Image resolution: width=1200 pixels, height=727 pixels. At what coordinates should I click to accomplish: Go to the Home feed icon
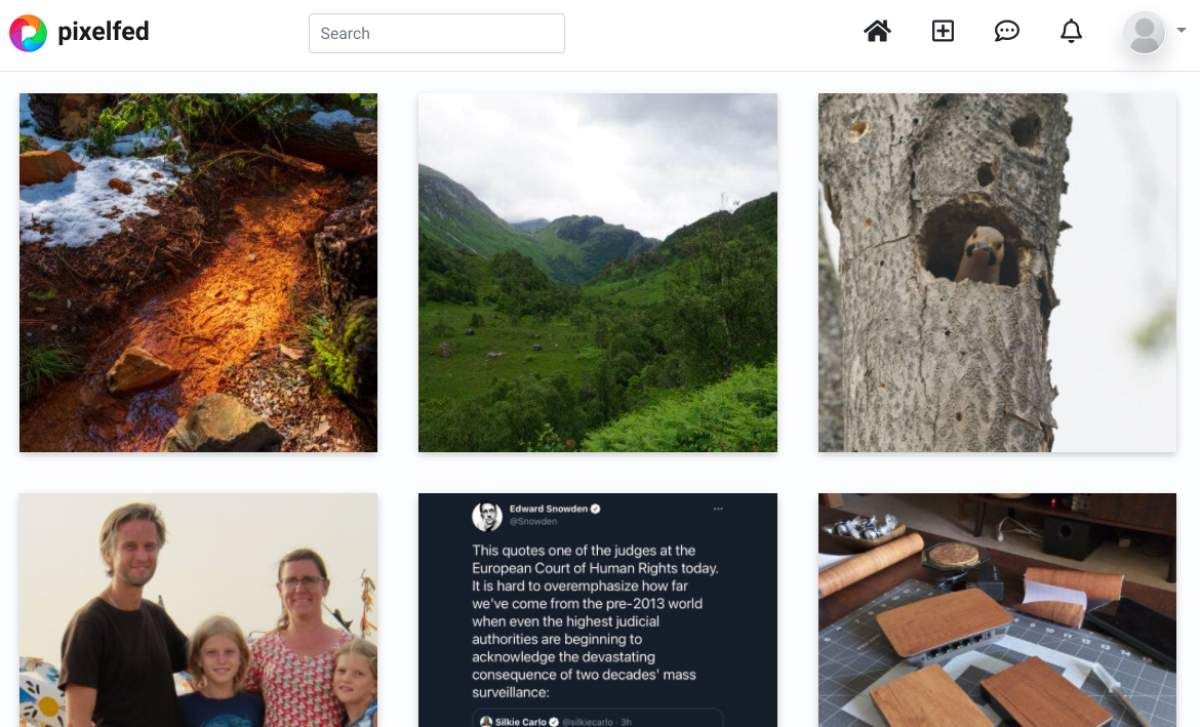(x=877, y=32)
